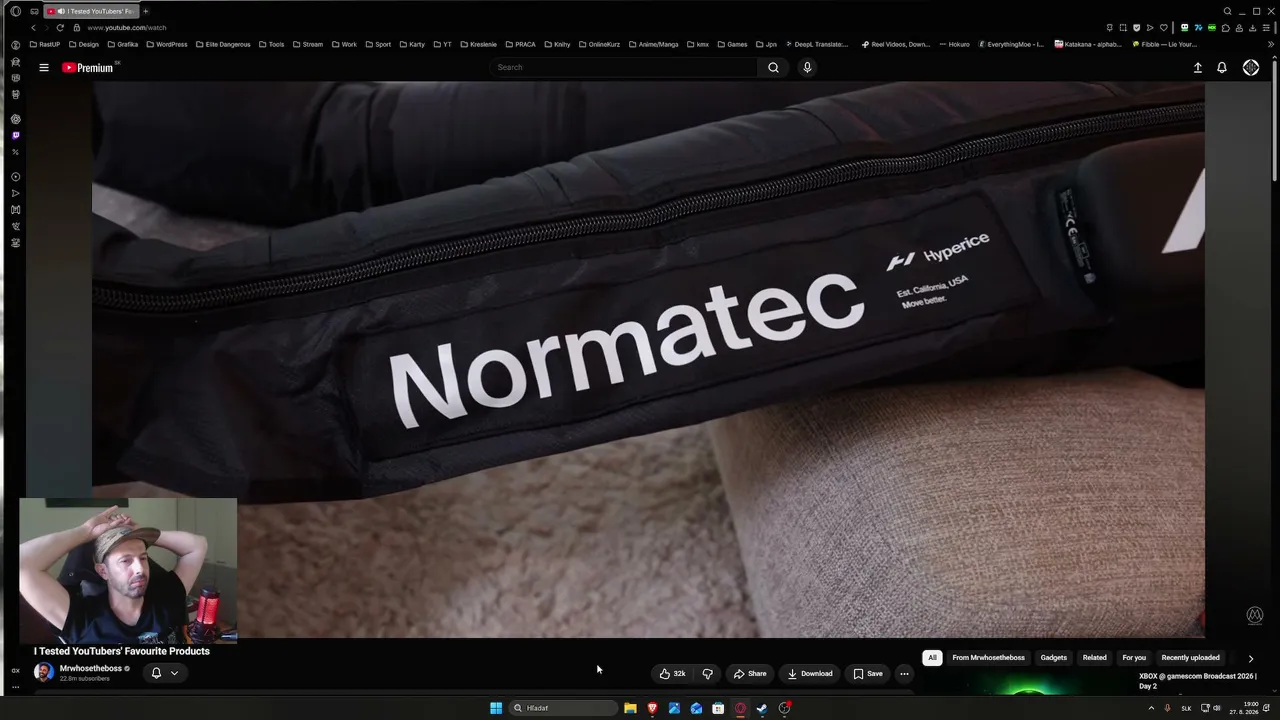Save video to a playlist

[868, 674]
